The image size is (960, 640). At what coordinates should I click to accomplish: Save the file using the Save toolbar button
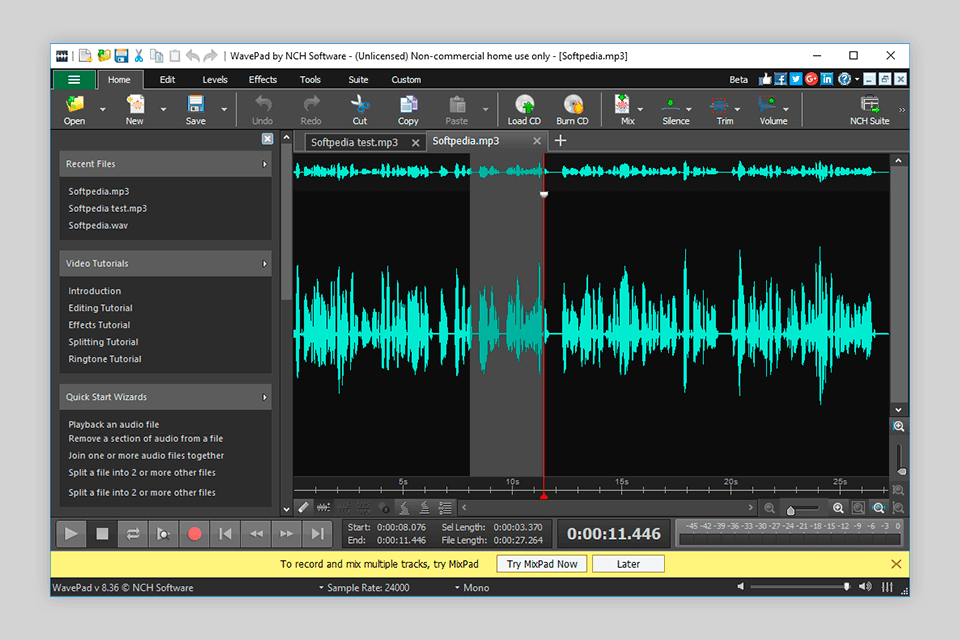click(195, 110)
